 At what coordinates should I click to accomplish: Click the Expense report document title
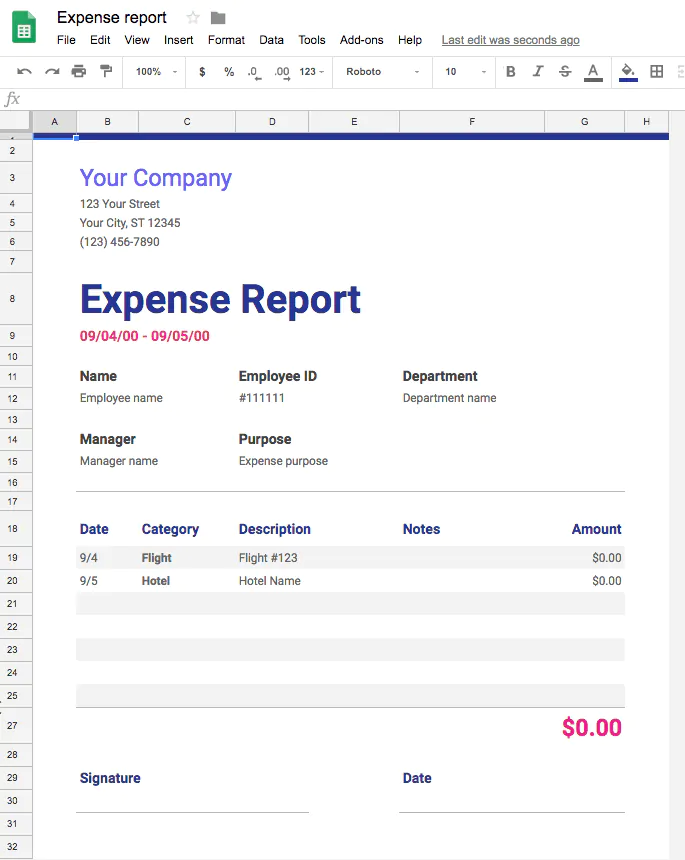click(112, 18)
